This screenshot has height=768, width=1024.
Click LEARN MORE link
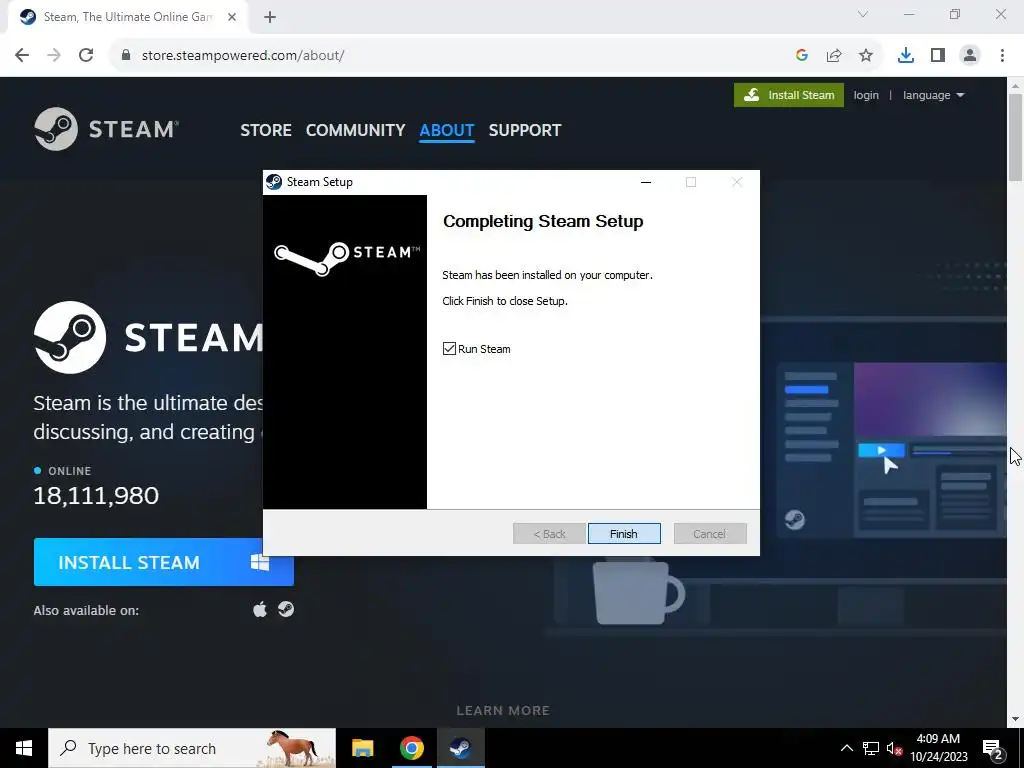(x=503, y=711)
